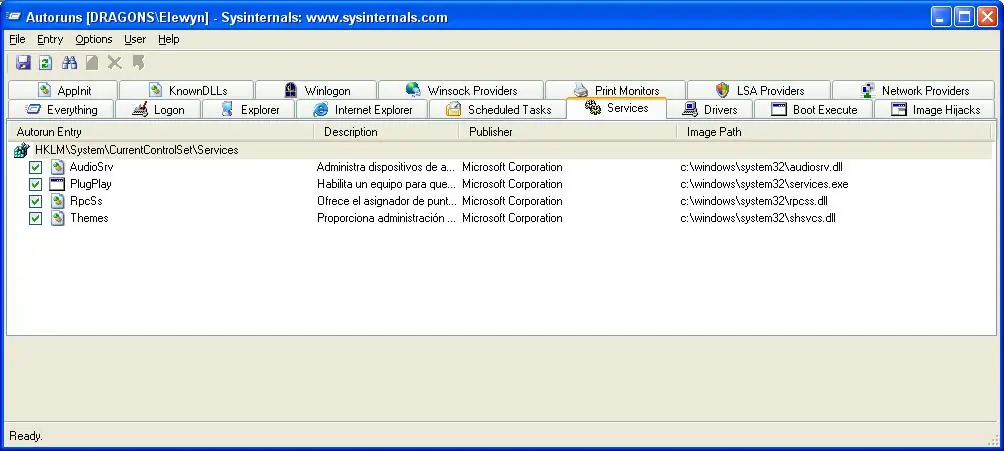Switch to the KnownDLLs tab
Screen dimensions: 1004x451
point(186,90)
